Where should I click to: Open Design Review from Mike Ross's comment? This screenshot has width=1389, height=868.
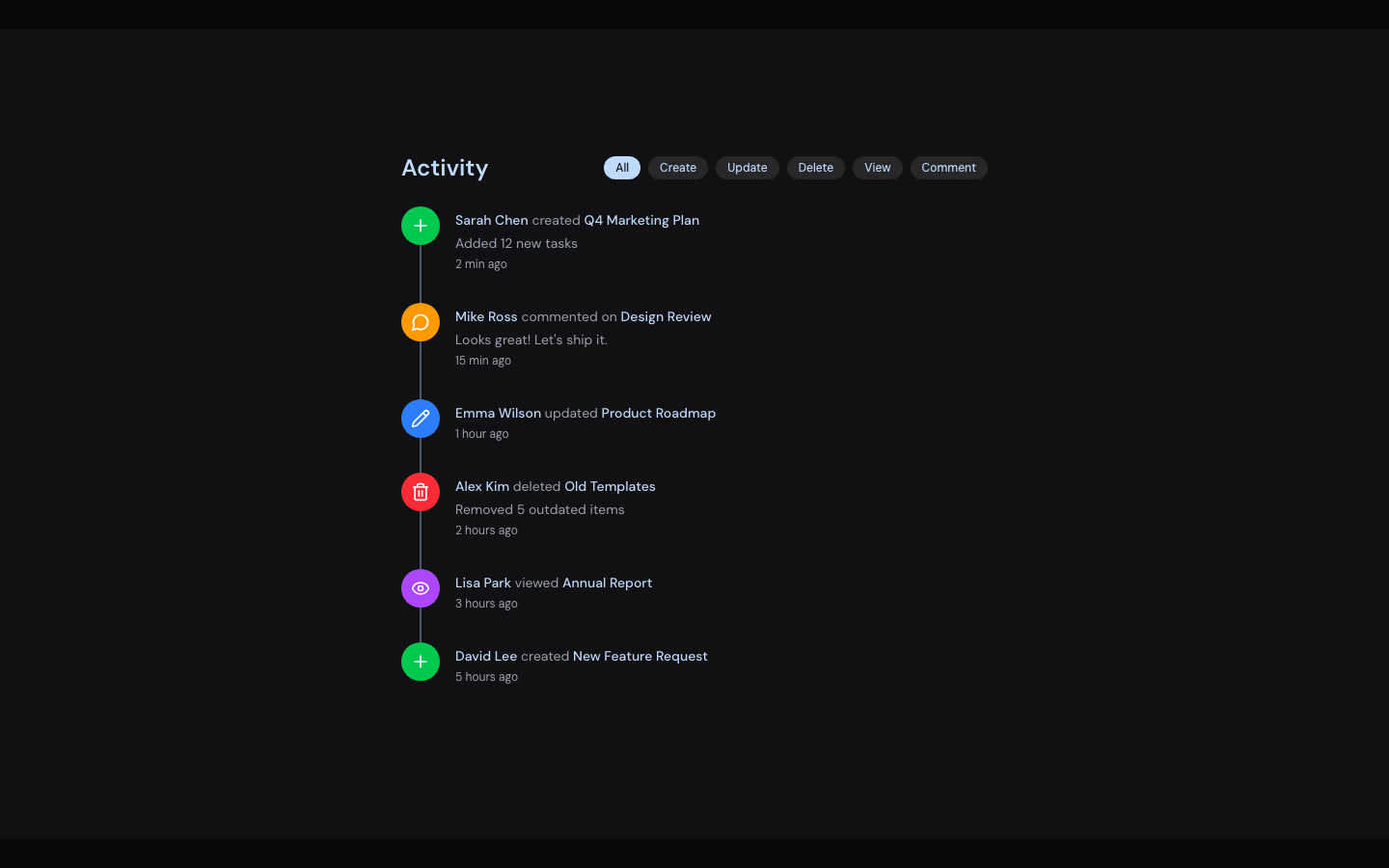coord(666,316)
